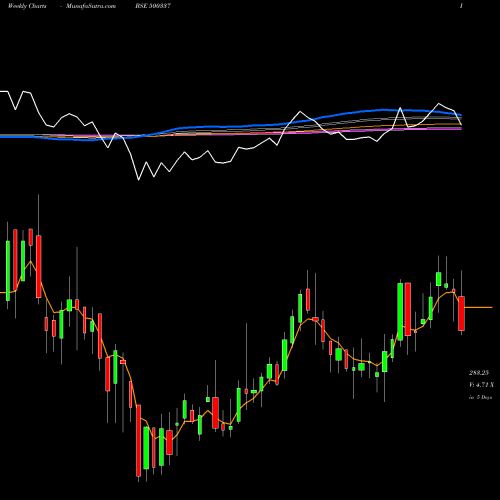500x500 pixels.
Task: Click the volume line starting with 'V:'
Action: 481,385
